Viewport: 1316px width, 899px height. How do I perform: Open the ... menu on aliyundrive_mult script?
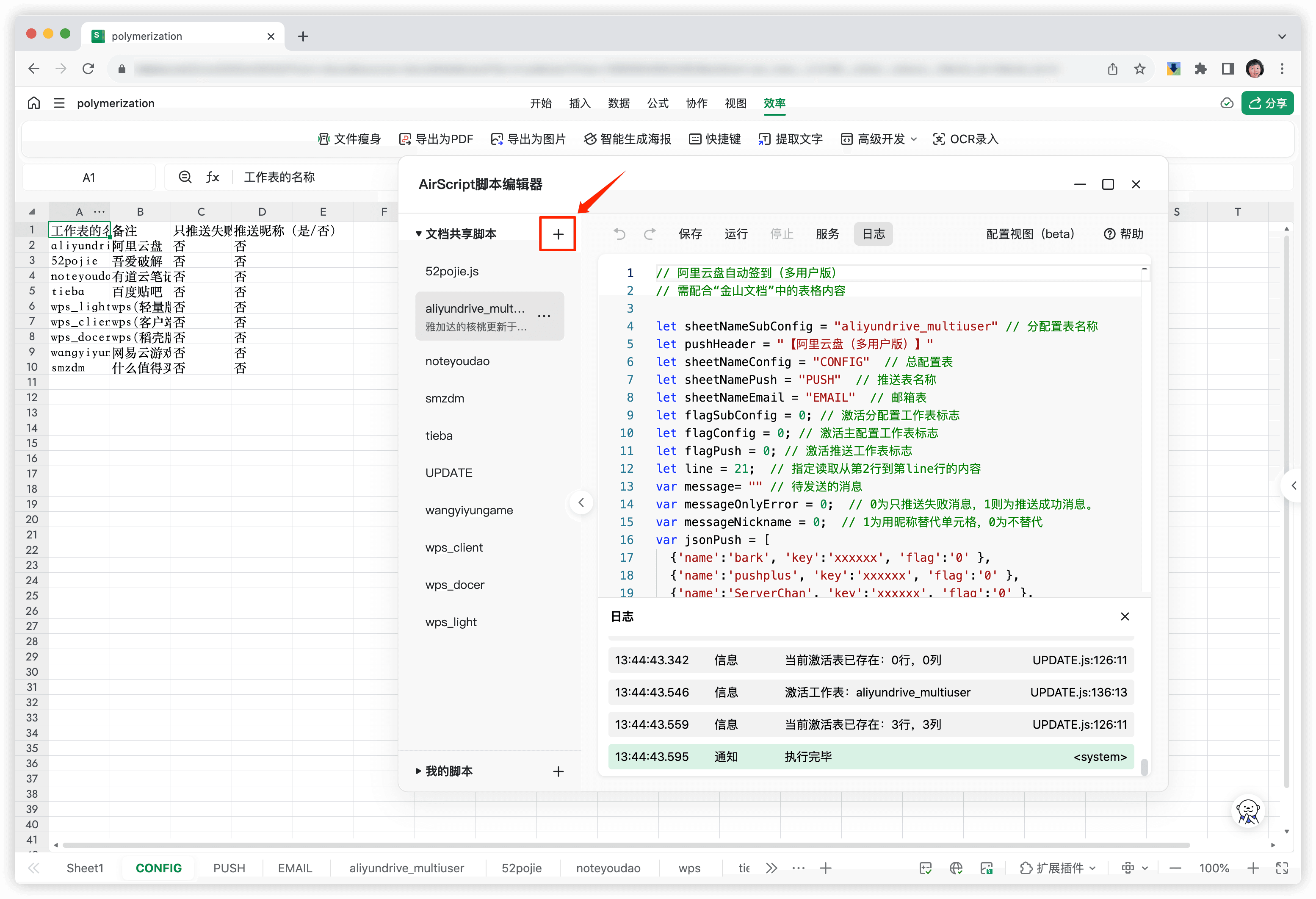tap(545, 316)
